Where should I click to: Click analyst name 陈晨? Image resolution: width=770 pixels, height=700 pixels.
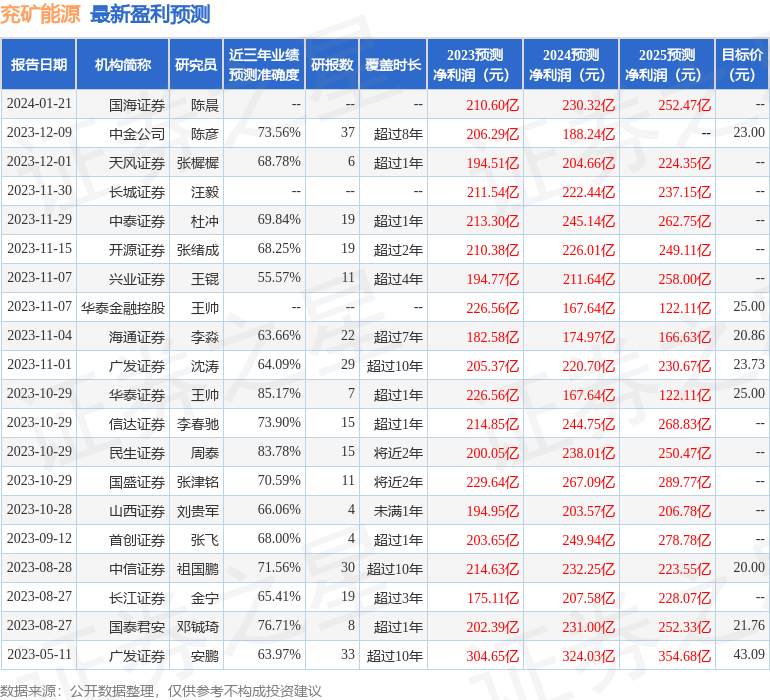tap(205, 104)
